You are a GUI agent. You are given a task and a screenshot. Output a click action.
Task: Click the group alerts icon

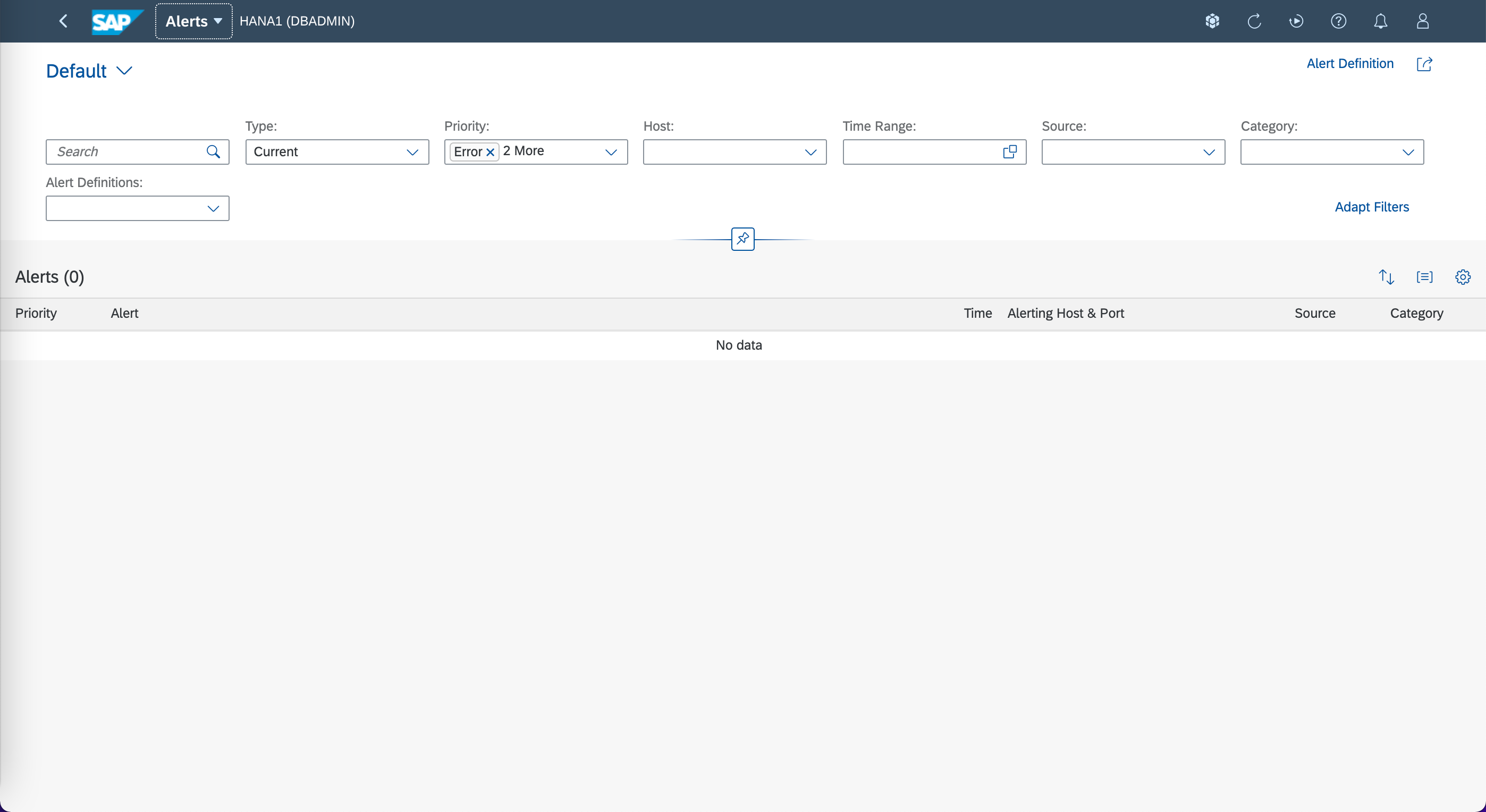click(1424, 277)
